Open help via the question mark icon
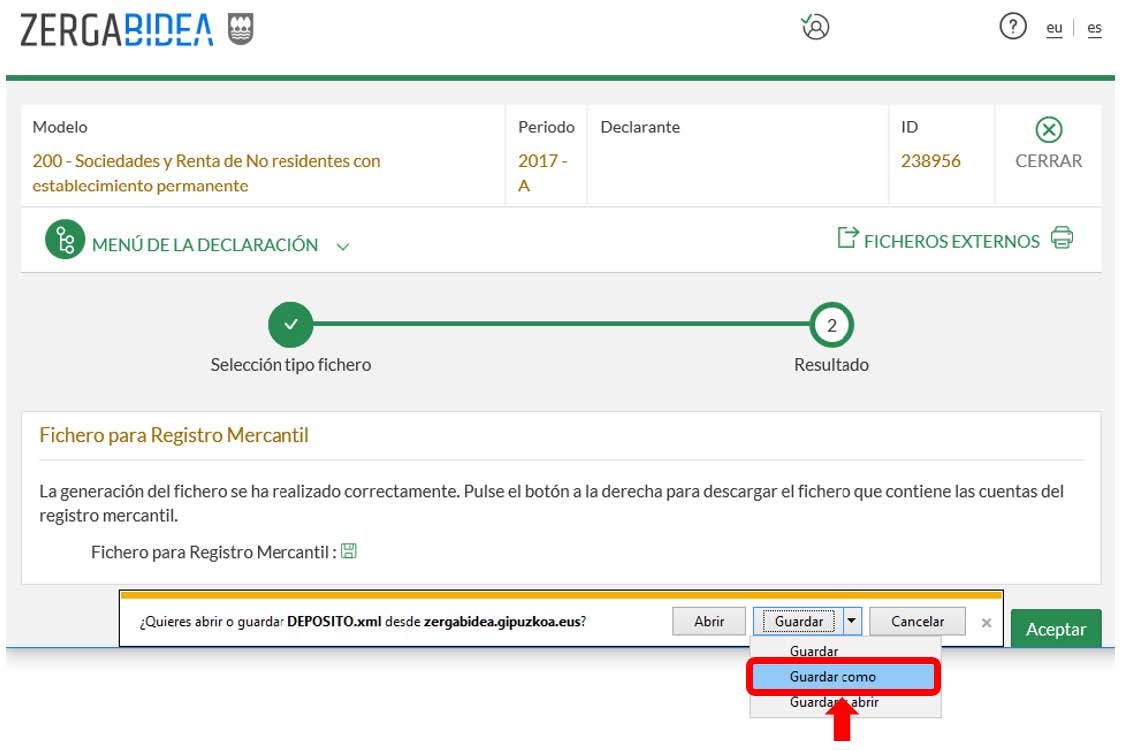Viewport: 1123px width, 750px height. pos(1013,27)
